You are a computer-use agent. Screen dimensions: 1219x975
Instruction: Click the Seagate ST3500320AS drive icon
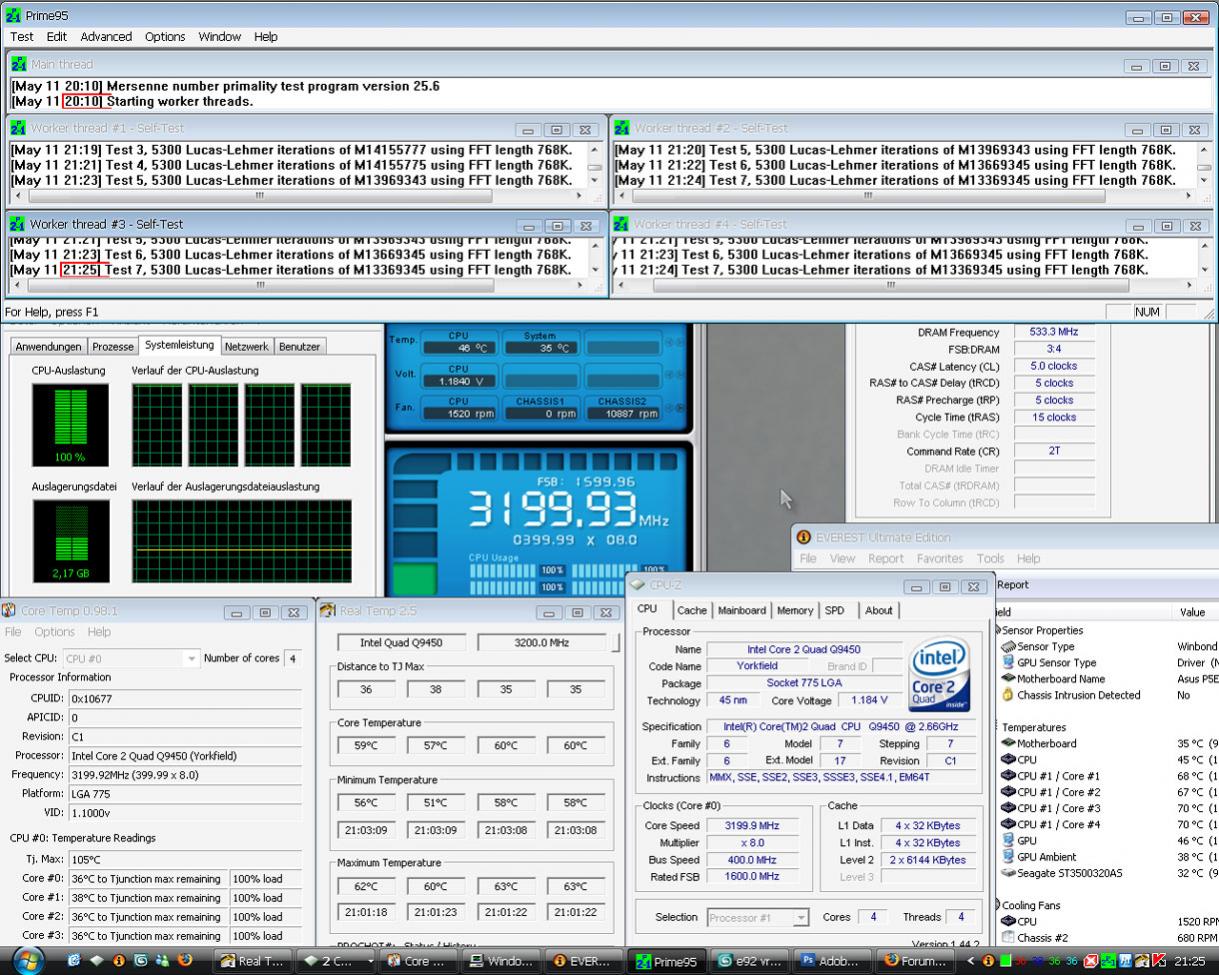pyautogui.click(x=1008, y=873)
